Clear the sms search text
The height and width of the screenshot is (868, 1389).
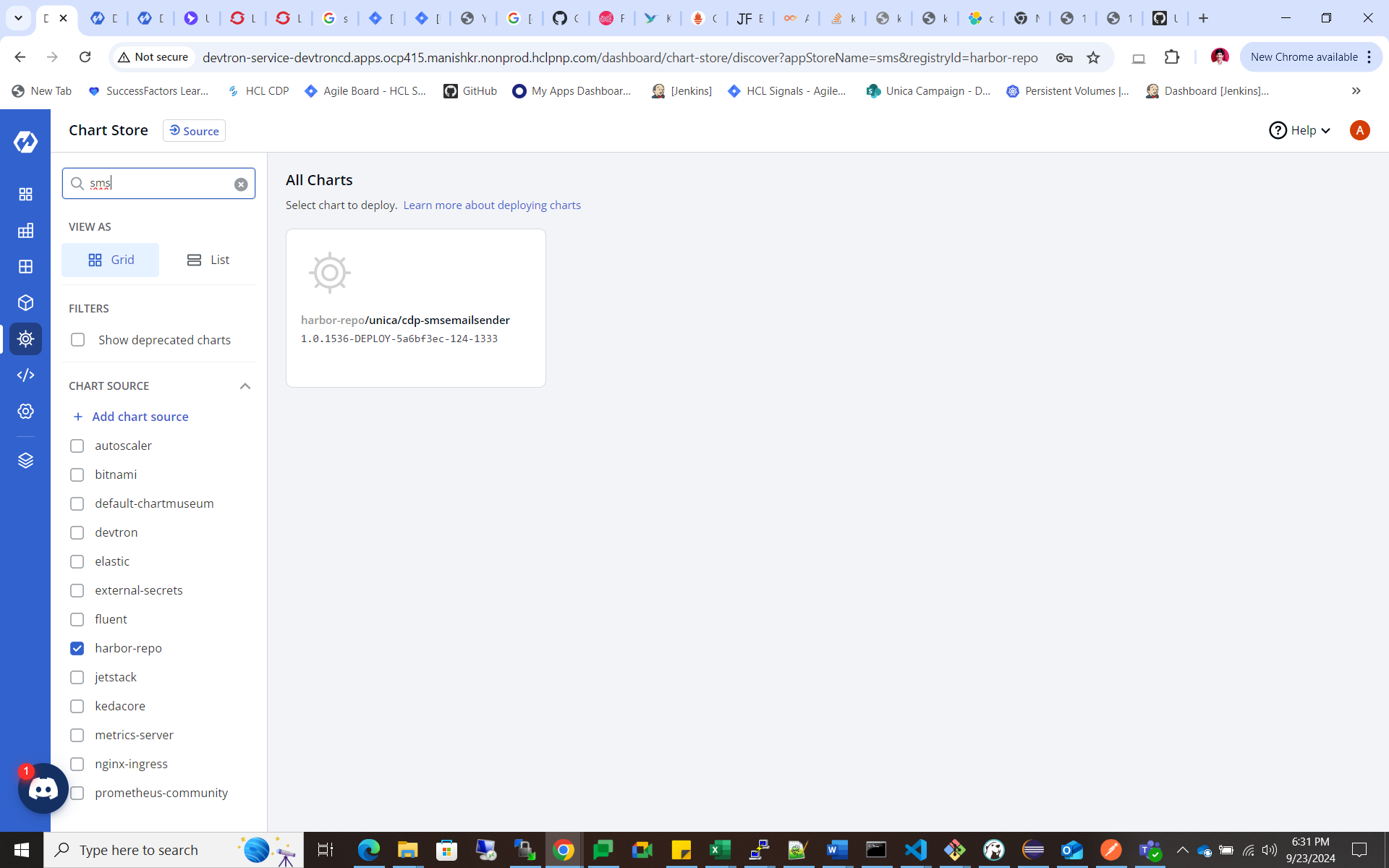click(241, 184)
